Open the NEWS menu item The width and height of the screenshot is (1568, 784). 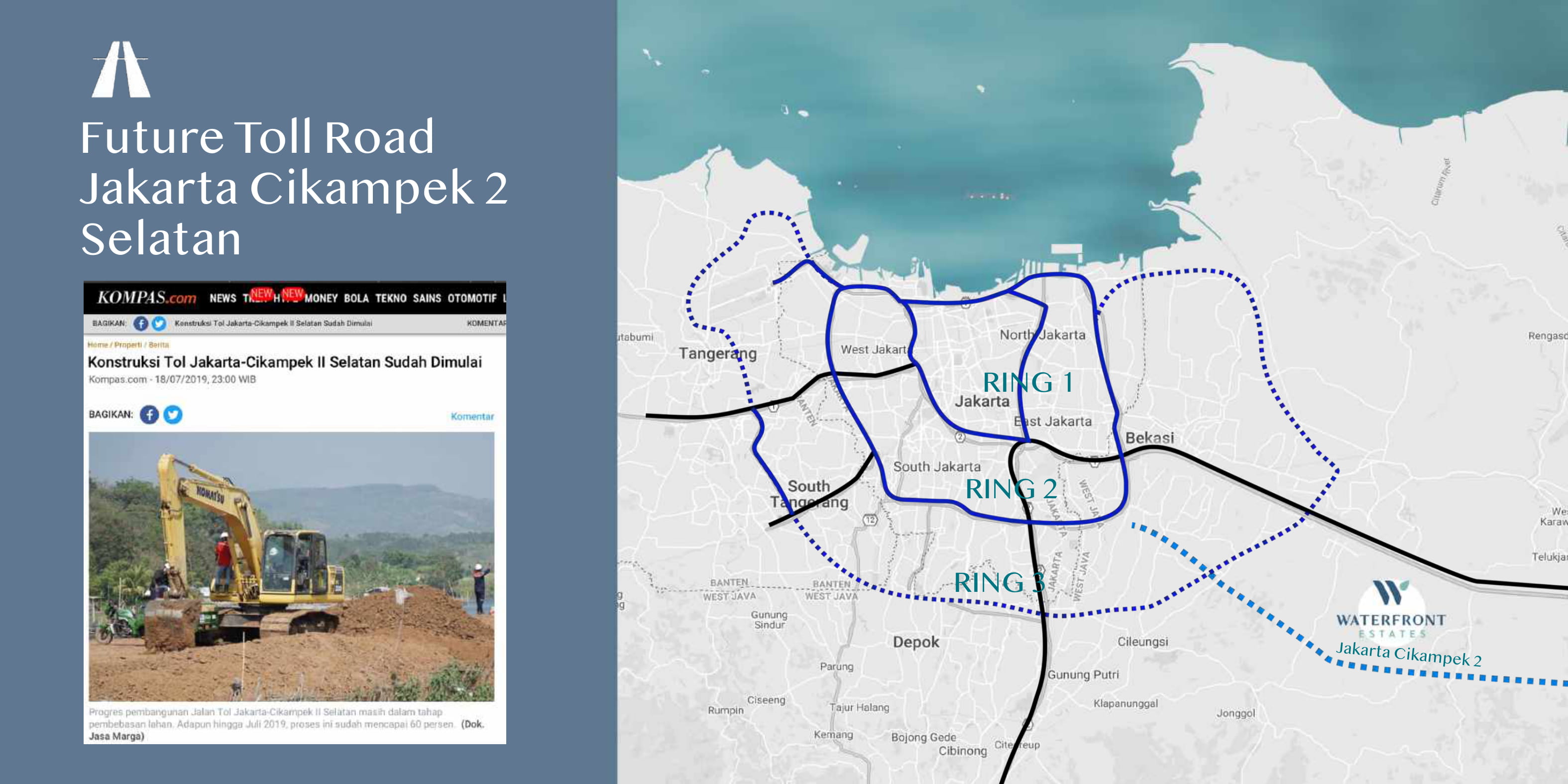(223, 298)
